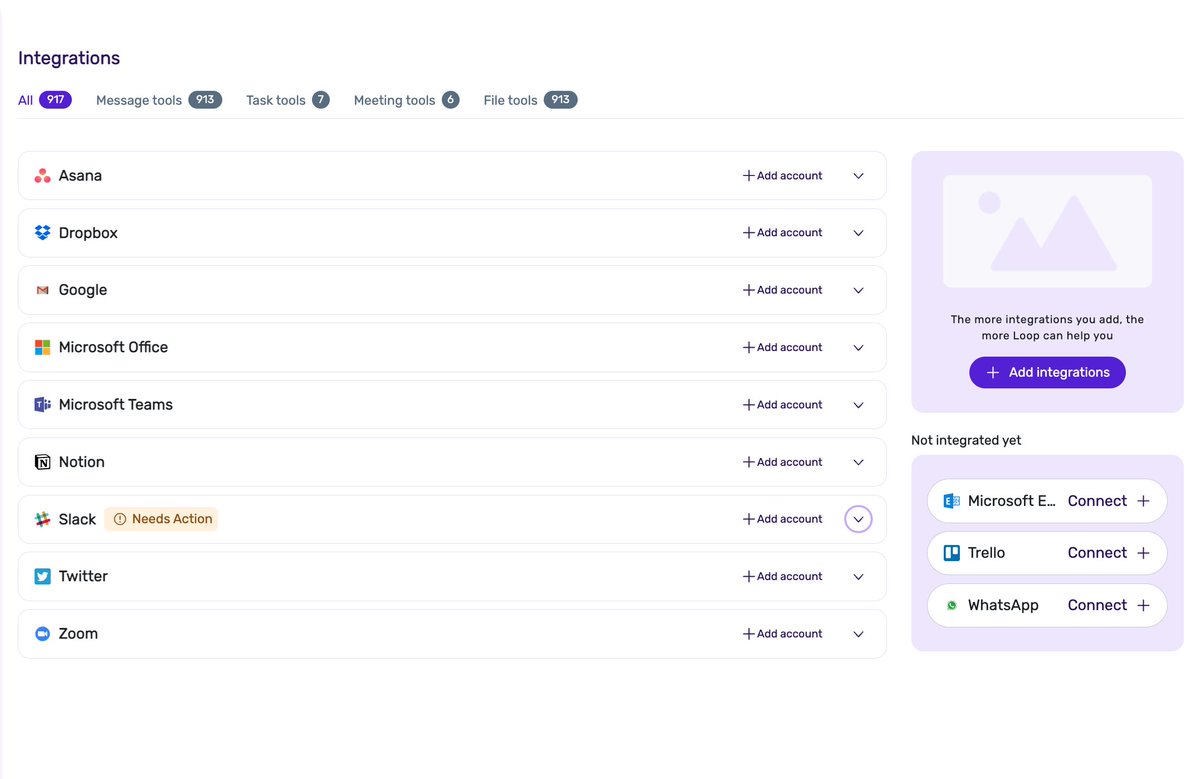The width and height of the screenshot is (1200, 779).
Task: Switch to the Meeting tools tab
Action: (406, 100)
